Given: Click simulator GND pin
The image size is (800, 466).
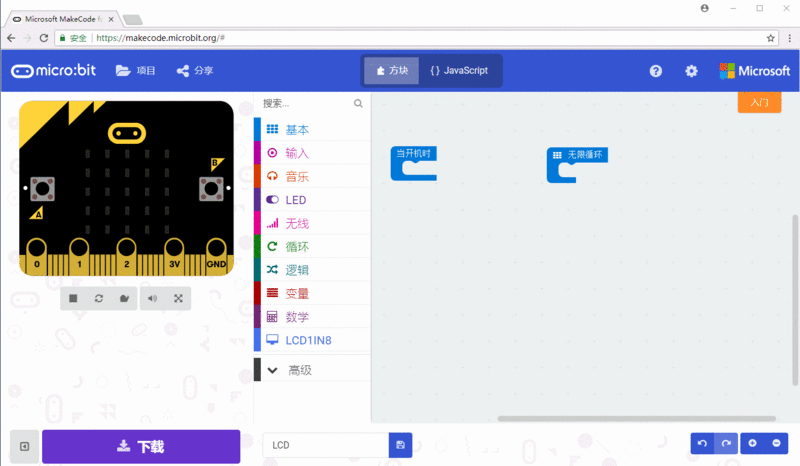Looking at the screenshot, I should 216,256.
